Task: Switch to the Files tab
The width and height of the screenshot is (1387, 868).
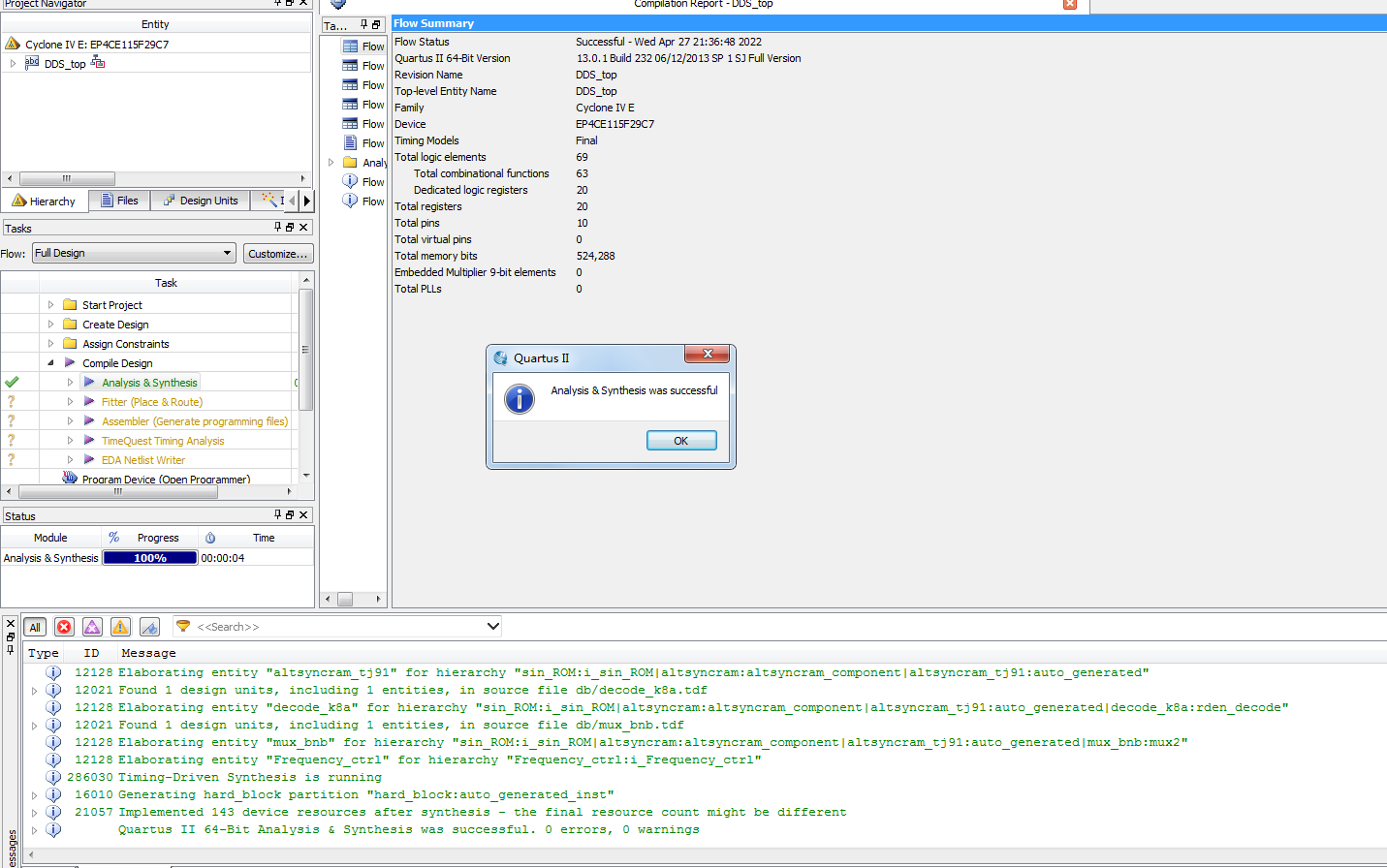Action: (x=120, y=201)
